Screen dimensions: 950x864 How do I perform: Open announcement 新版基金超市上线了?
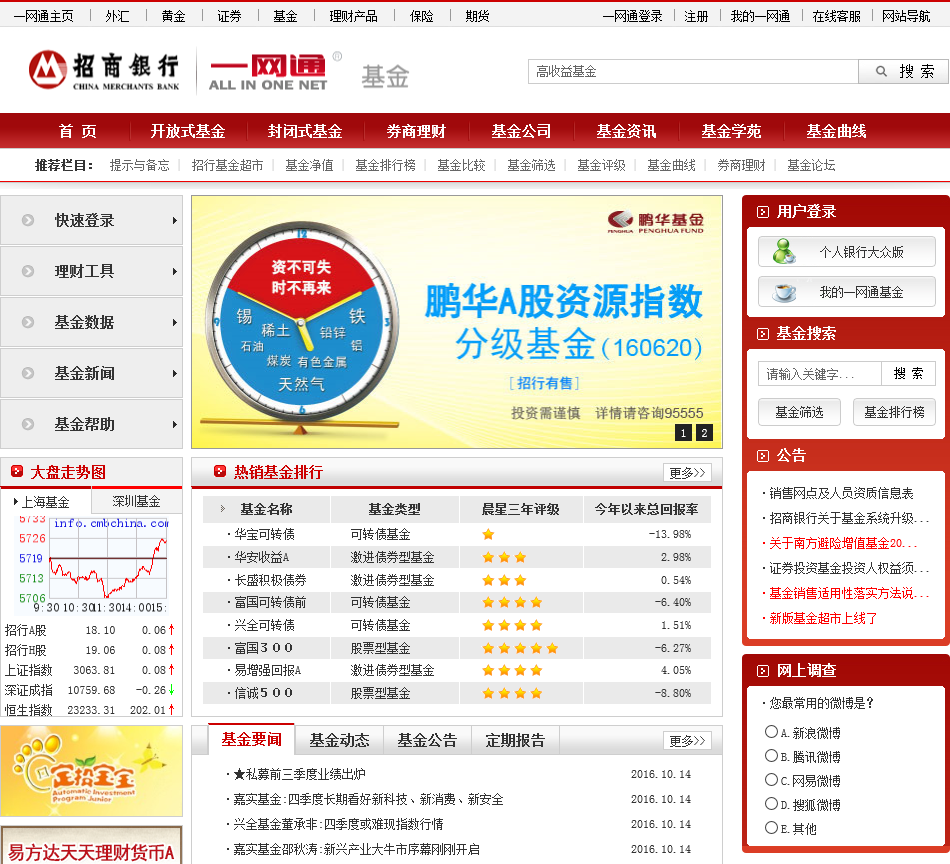[823, 618]
